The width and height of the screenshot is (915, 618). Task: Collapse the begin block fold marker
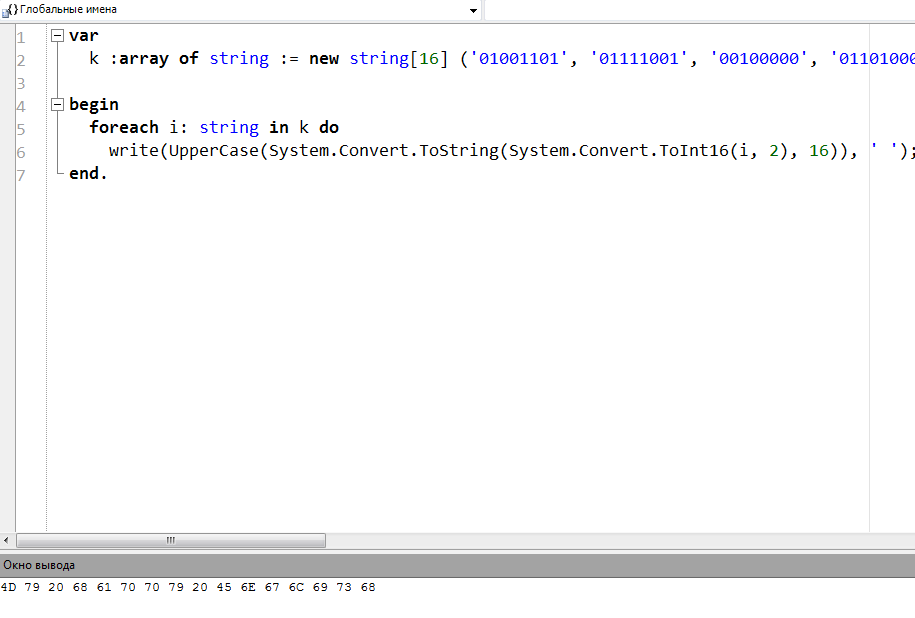pyautogui.click(x=57, y=104)
